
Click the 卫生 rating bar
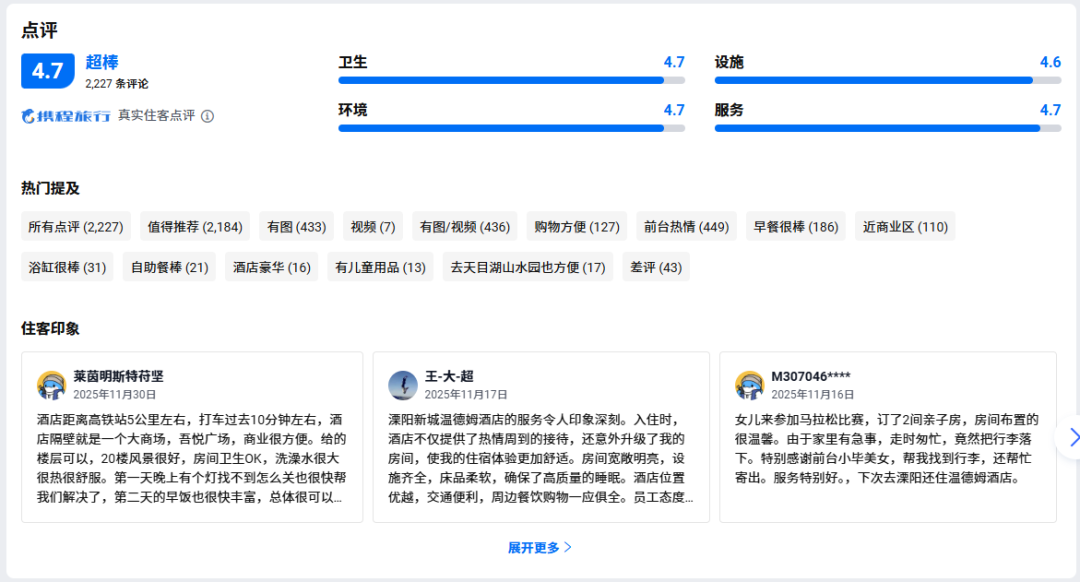pyautogui.click(x=511, y=80)
